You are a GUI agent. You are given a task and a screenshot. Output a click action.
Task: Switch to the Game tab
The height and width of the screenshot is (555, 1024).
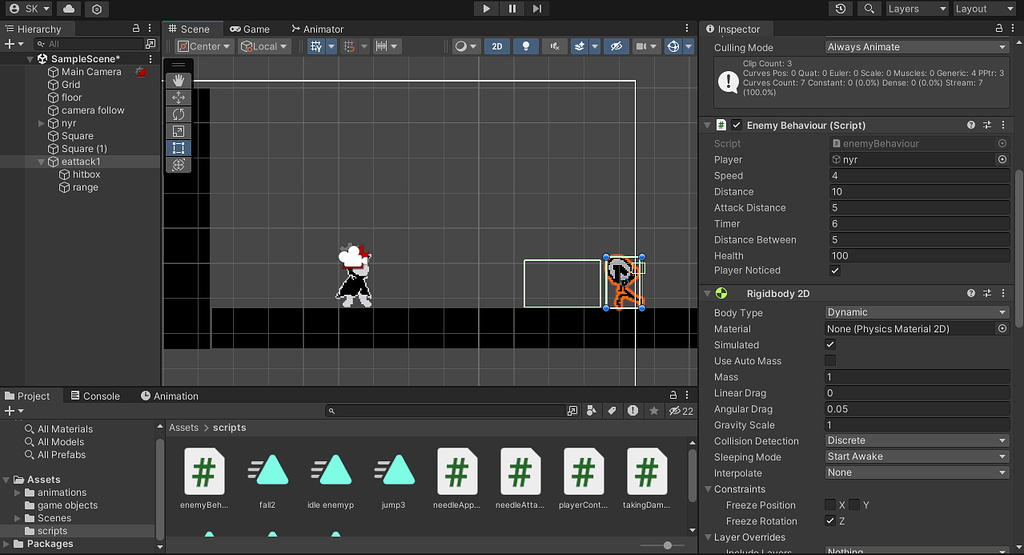tap(249, 29)
